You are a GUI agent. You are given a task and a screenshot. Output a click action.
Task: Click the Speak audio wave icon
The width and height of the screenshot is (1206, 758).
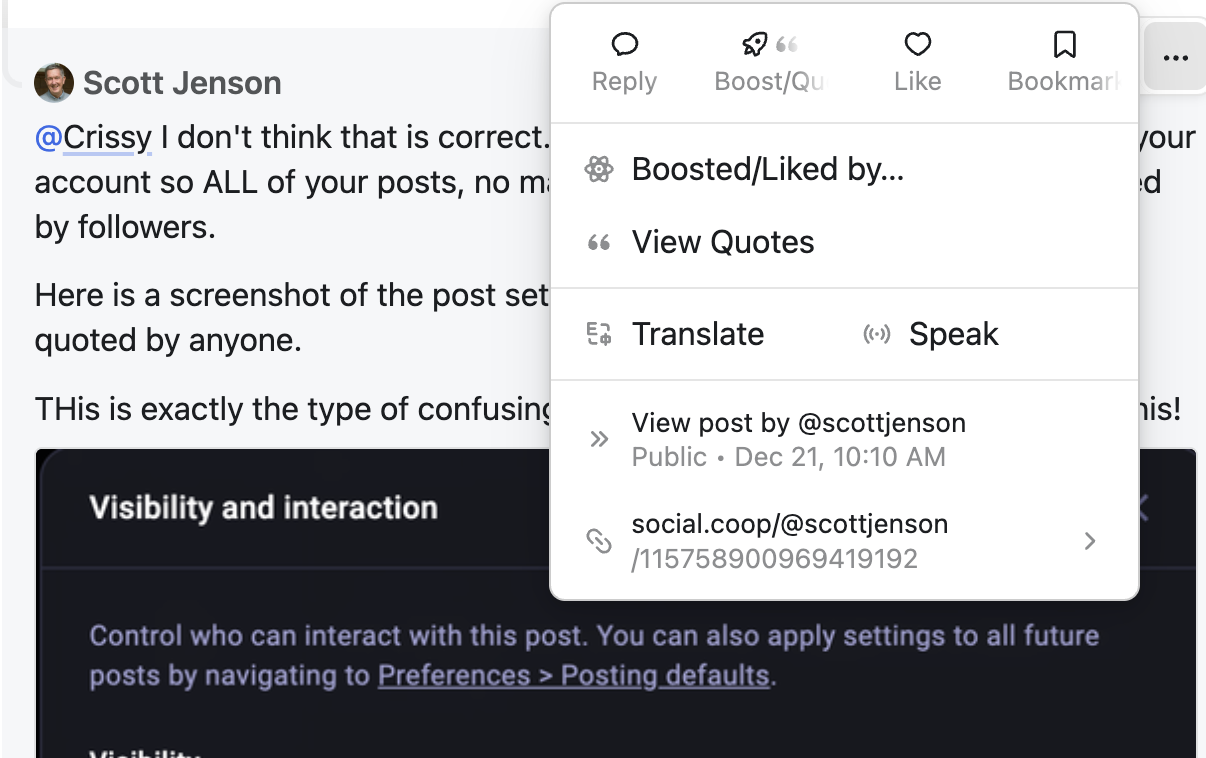(877, 334)
